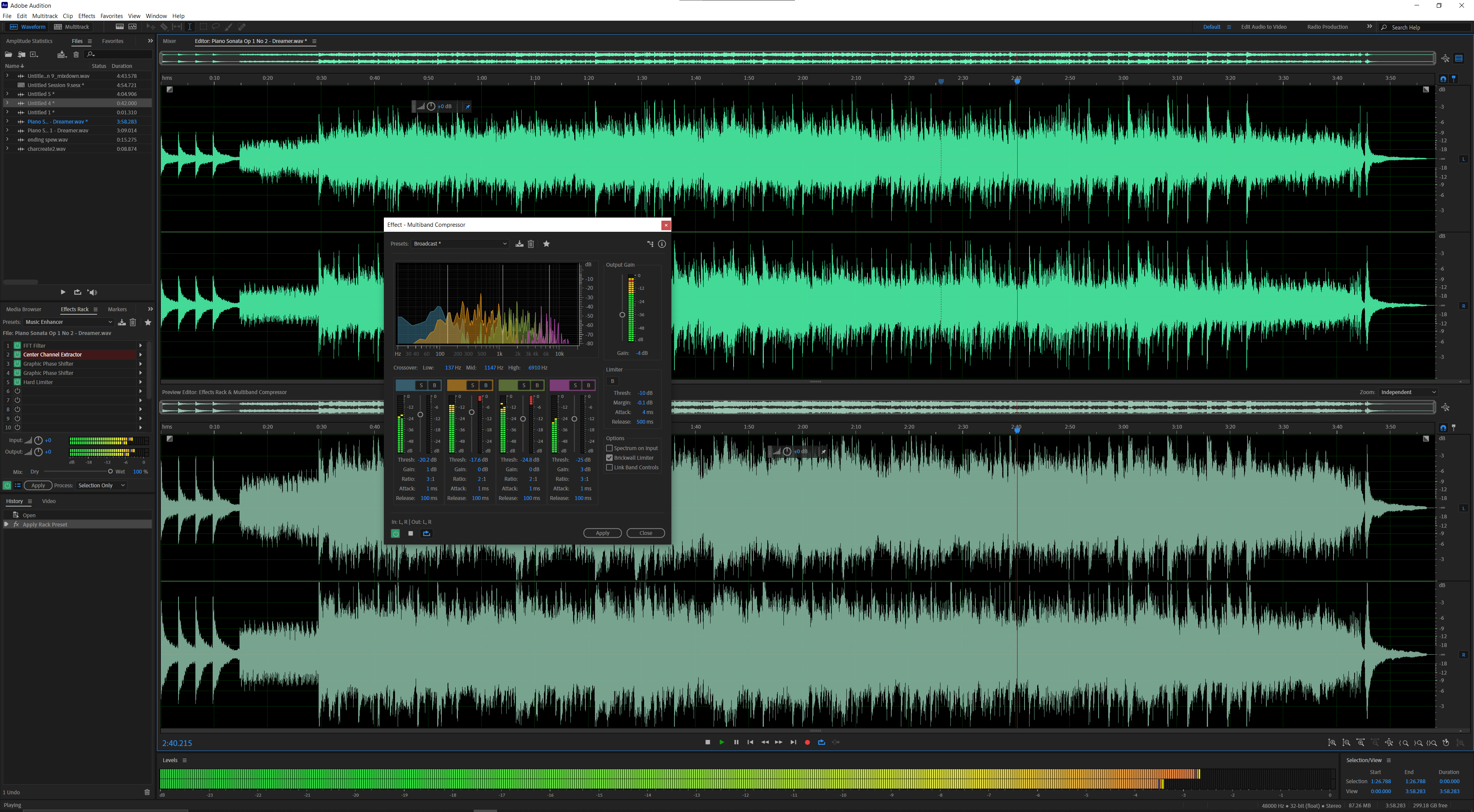Click Apply in Multiband Compressor dialog
Image resolution: width=1474 pixels, height=812 pixels.
[602, 533]
